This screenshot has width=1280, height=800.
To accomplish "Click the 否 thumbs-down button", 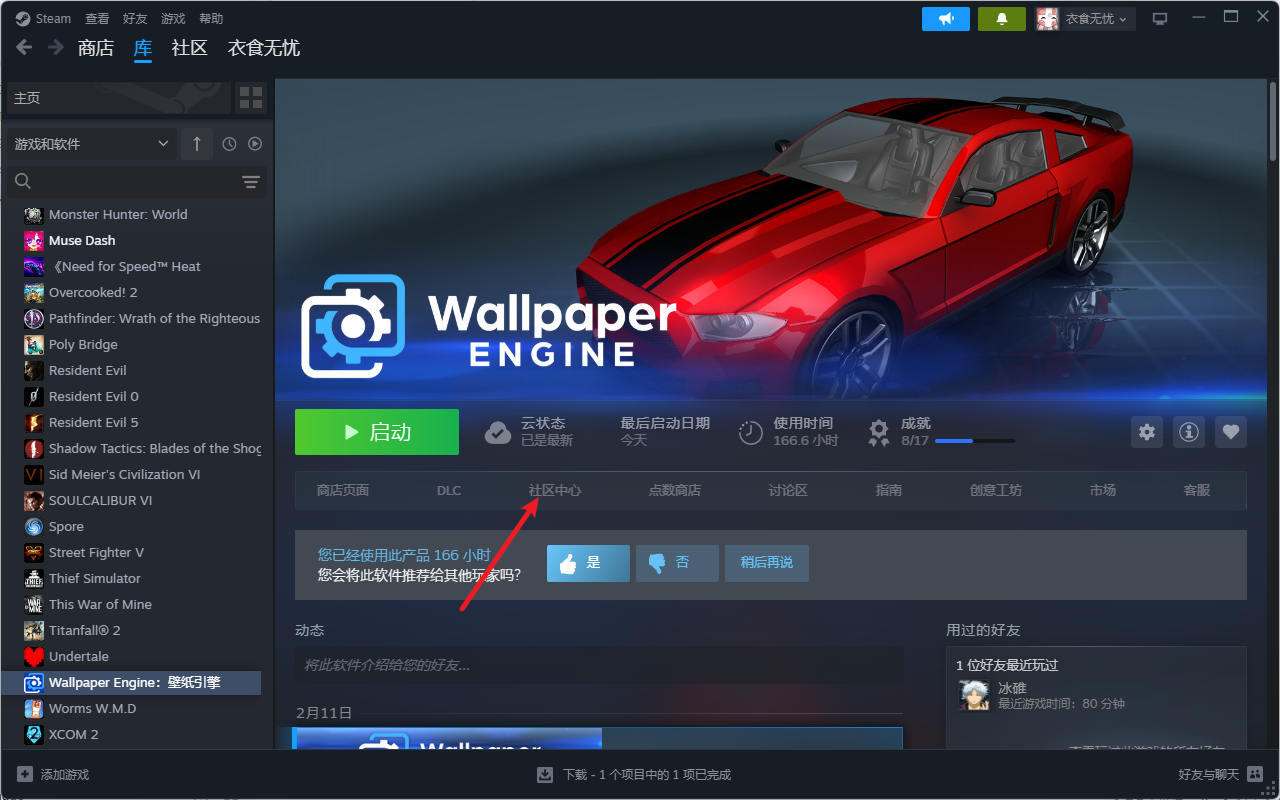I will click(677, 563).
